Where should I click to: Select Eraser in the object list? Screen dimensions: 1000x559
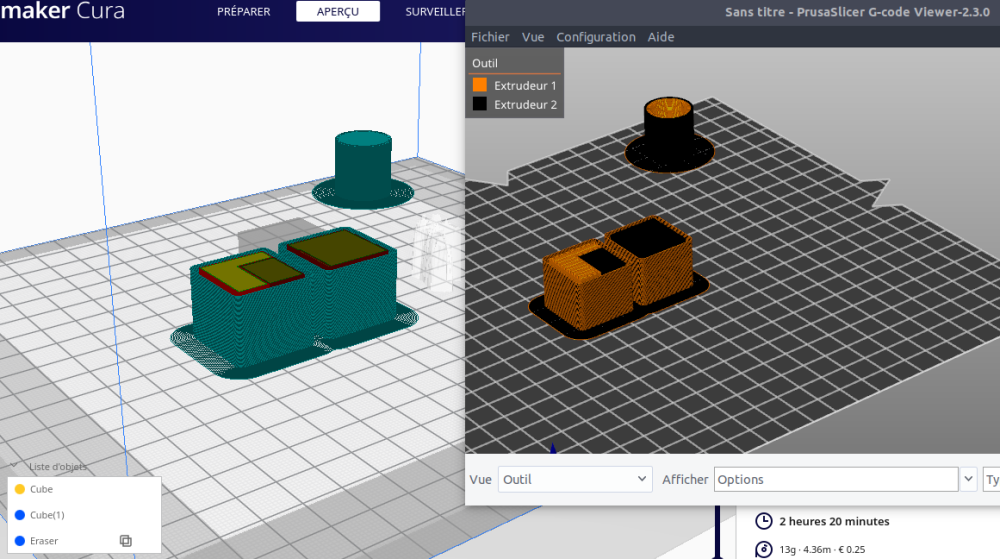44,541
